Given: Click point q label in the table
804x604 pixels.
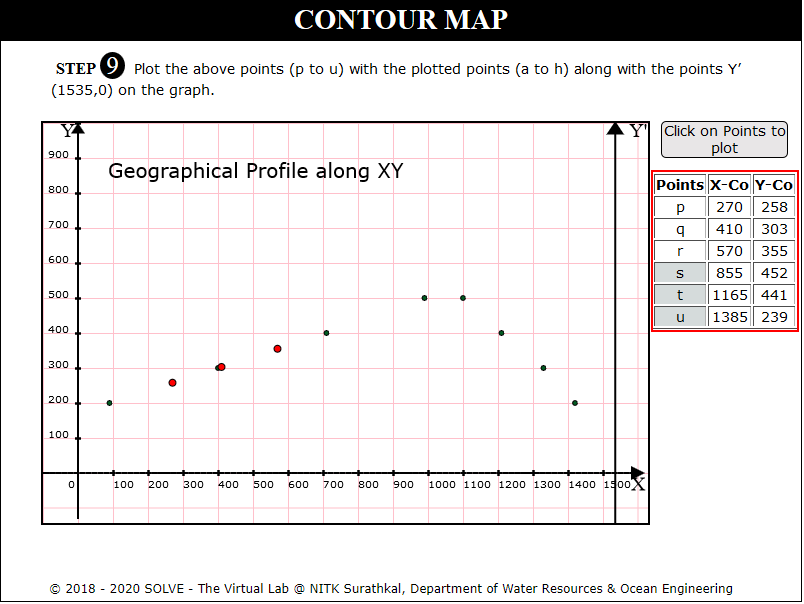Looking at the screenshot, I should pos(680,229).
